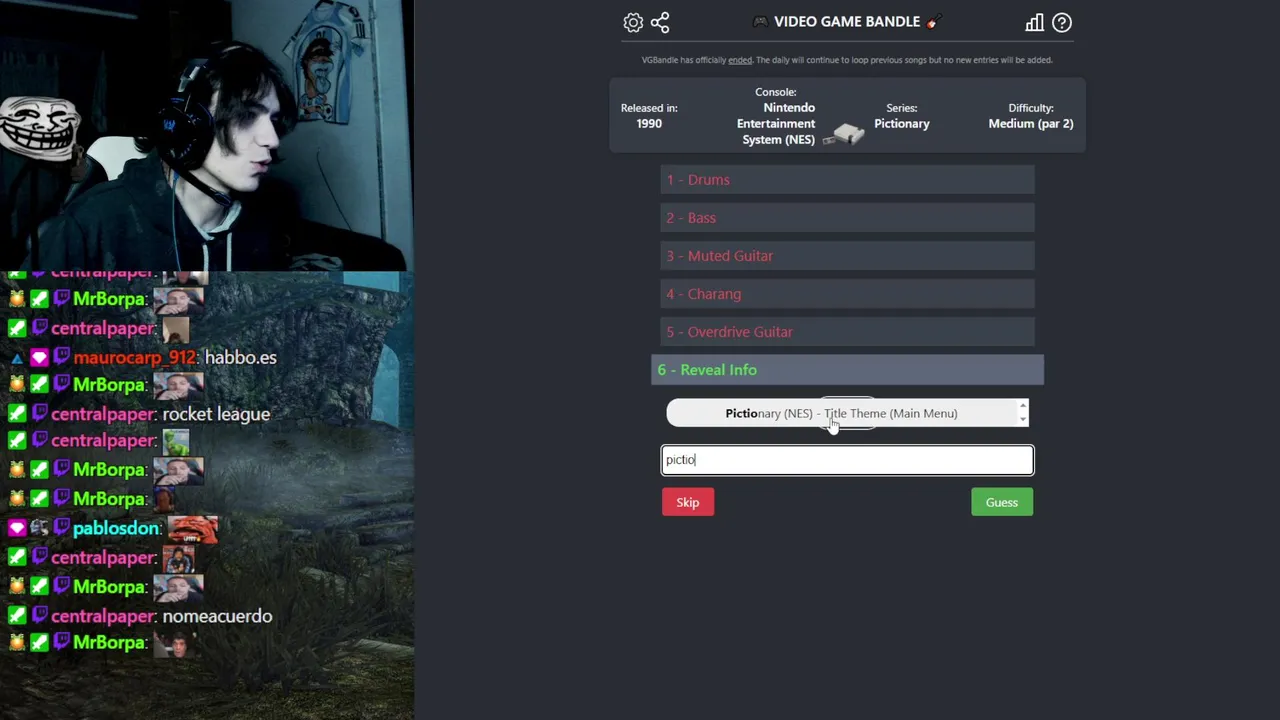1280x720 pixels.
Task: Focus the guess input field
Action: pyautogui.click(x=847, y=460)
